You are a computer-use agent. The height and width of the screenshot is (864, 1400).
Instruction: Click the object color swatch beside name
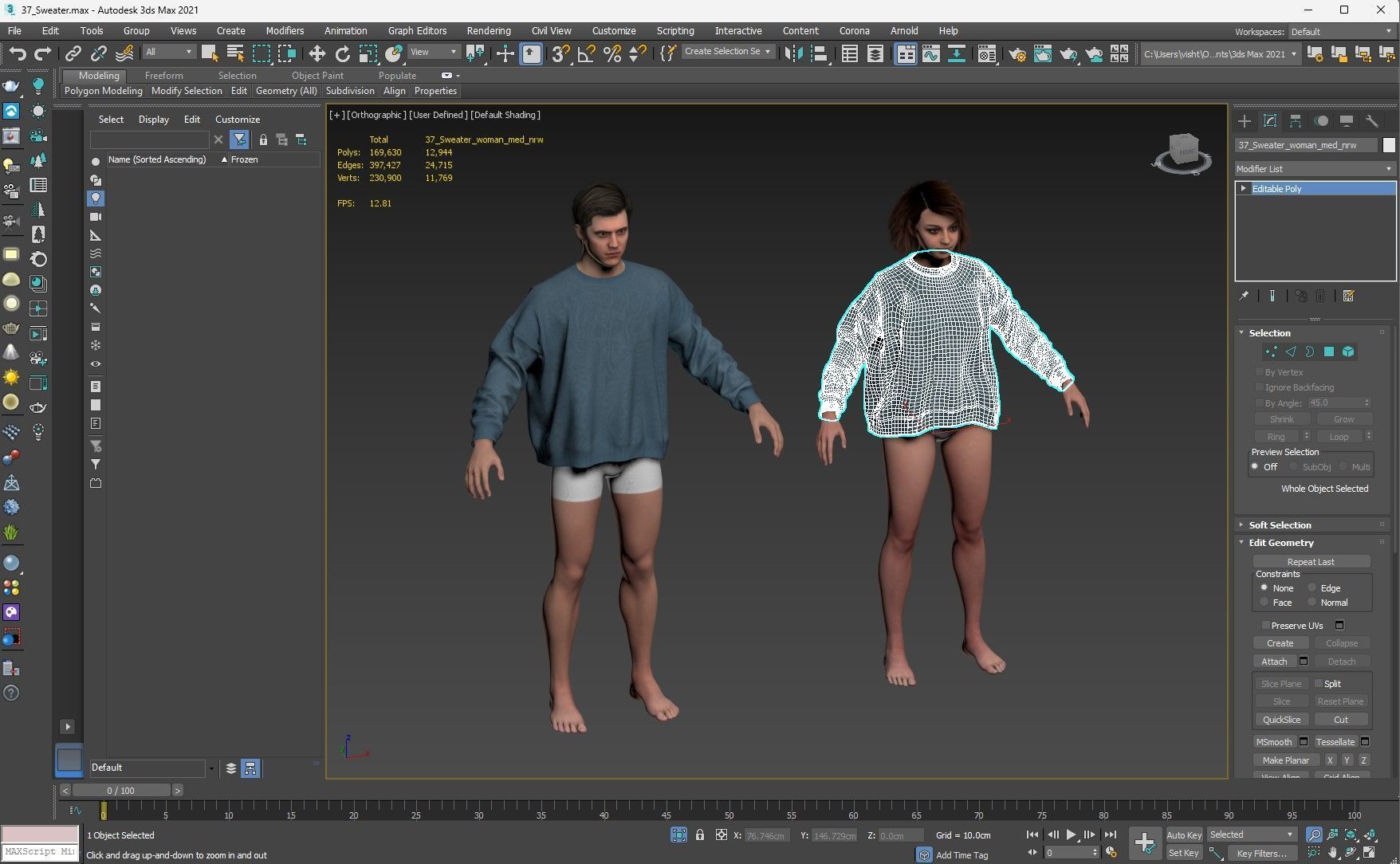pyautogui.click(x=1389, y=145)
